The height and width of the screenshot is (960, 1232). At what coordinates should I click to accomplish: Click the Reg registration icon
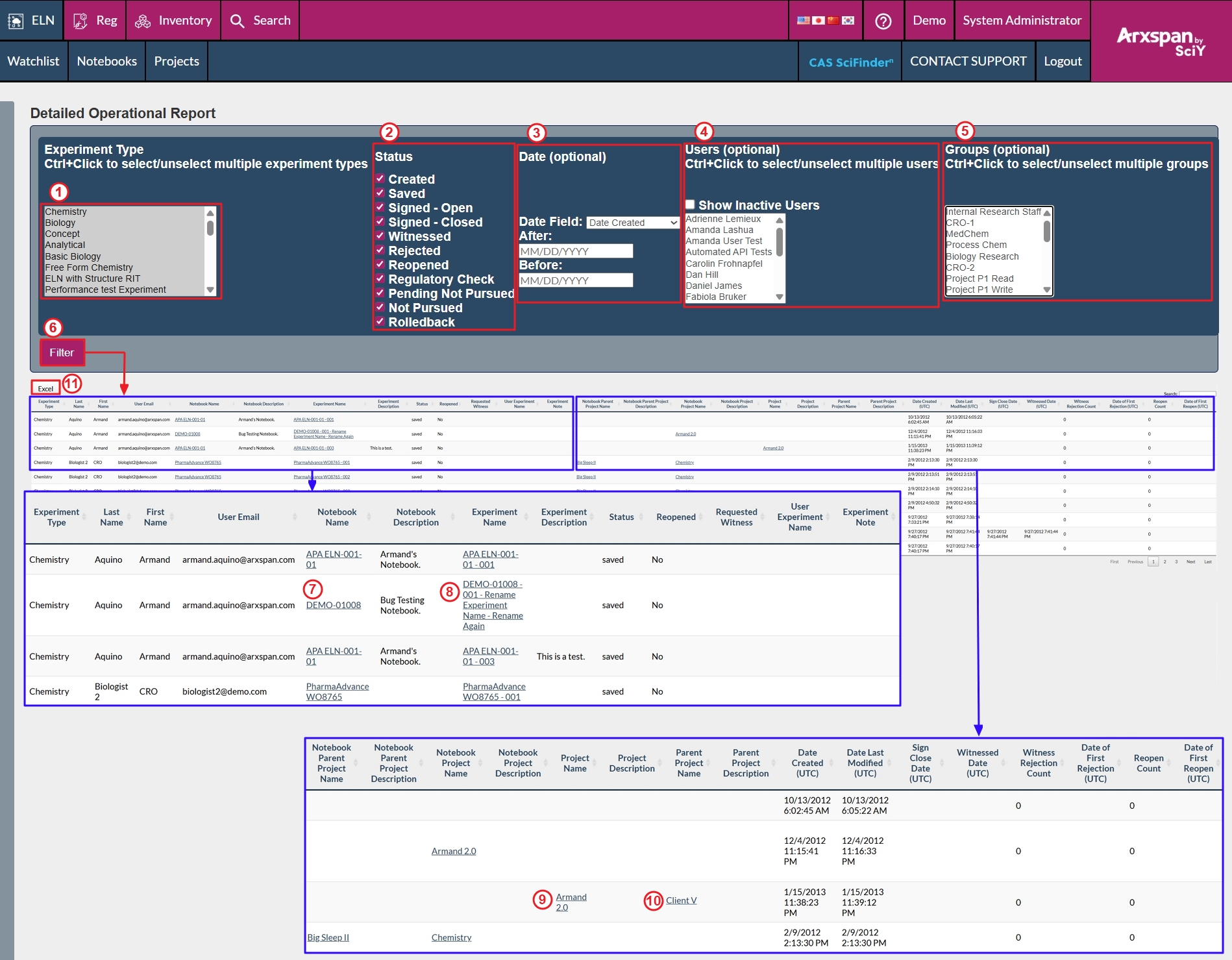point(80,21)
